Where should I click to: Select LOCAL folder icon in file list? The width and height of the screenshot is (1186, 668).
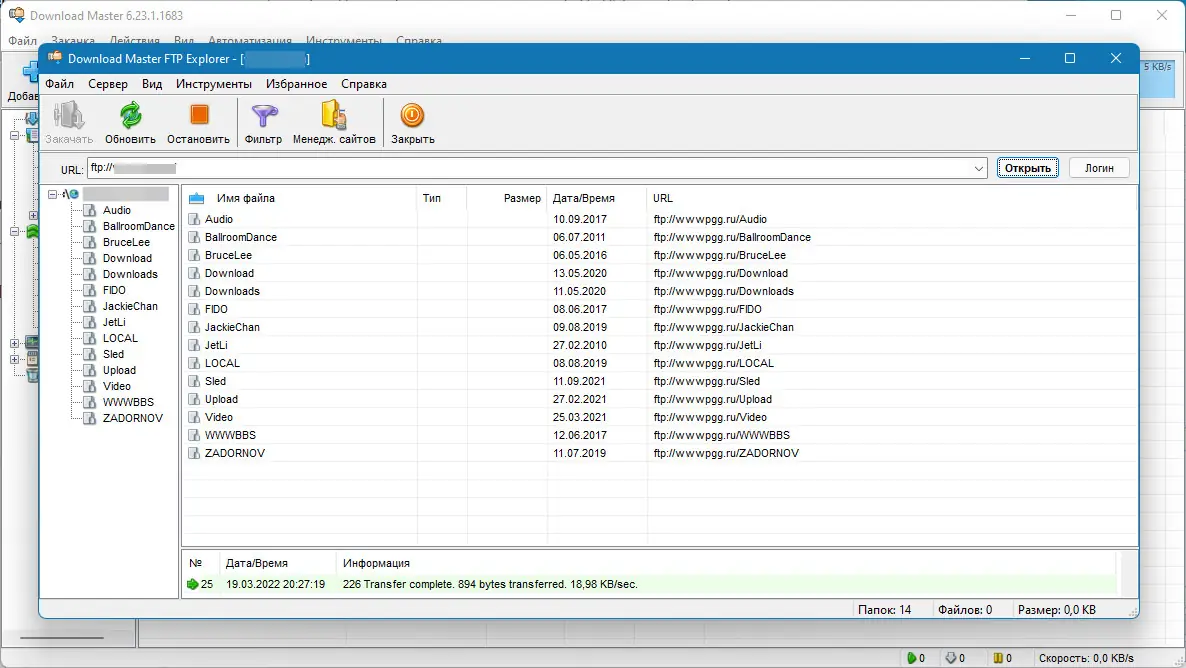point(194,363)
